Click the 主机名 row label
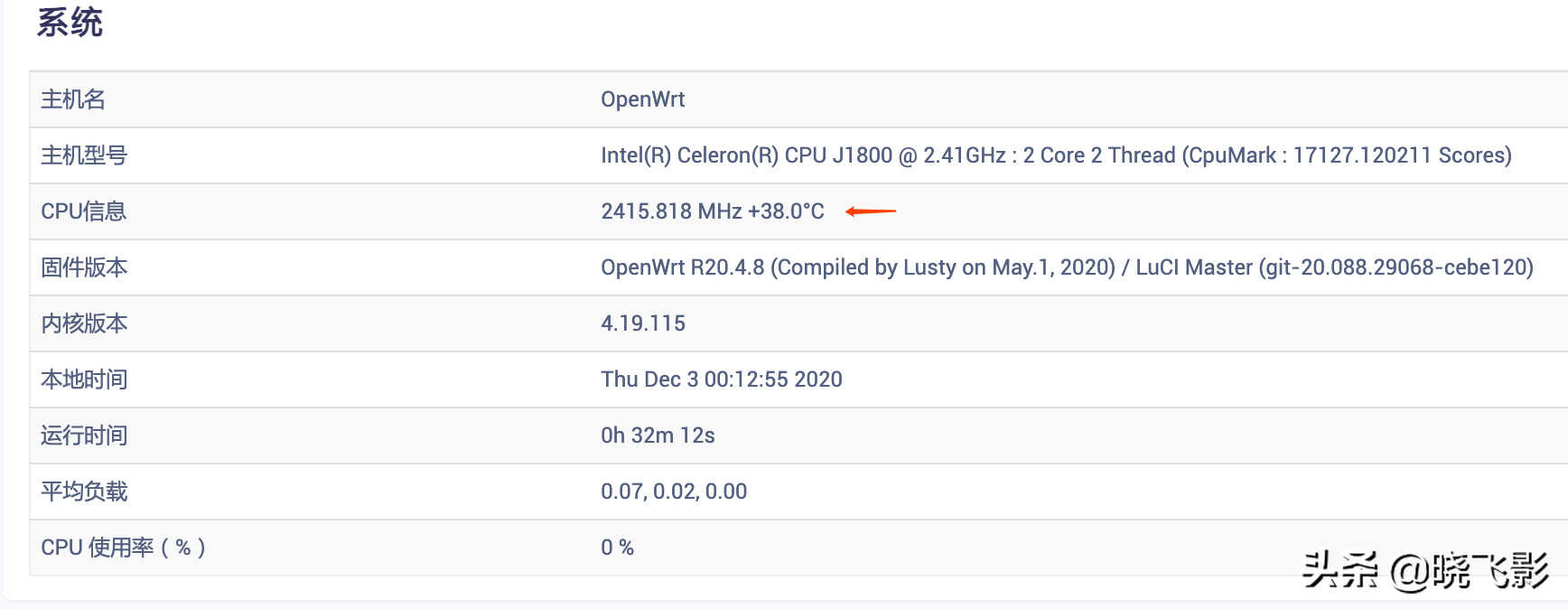Viewport: 1568px width, 609px height. 73,99
